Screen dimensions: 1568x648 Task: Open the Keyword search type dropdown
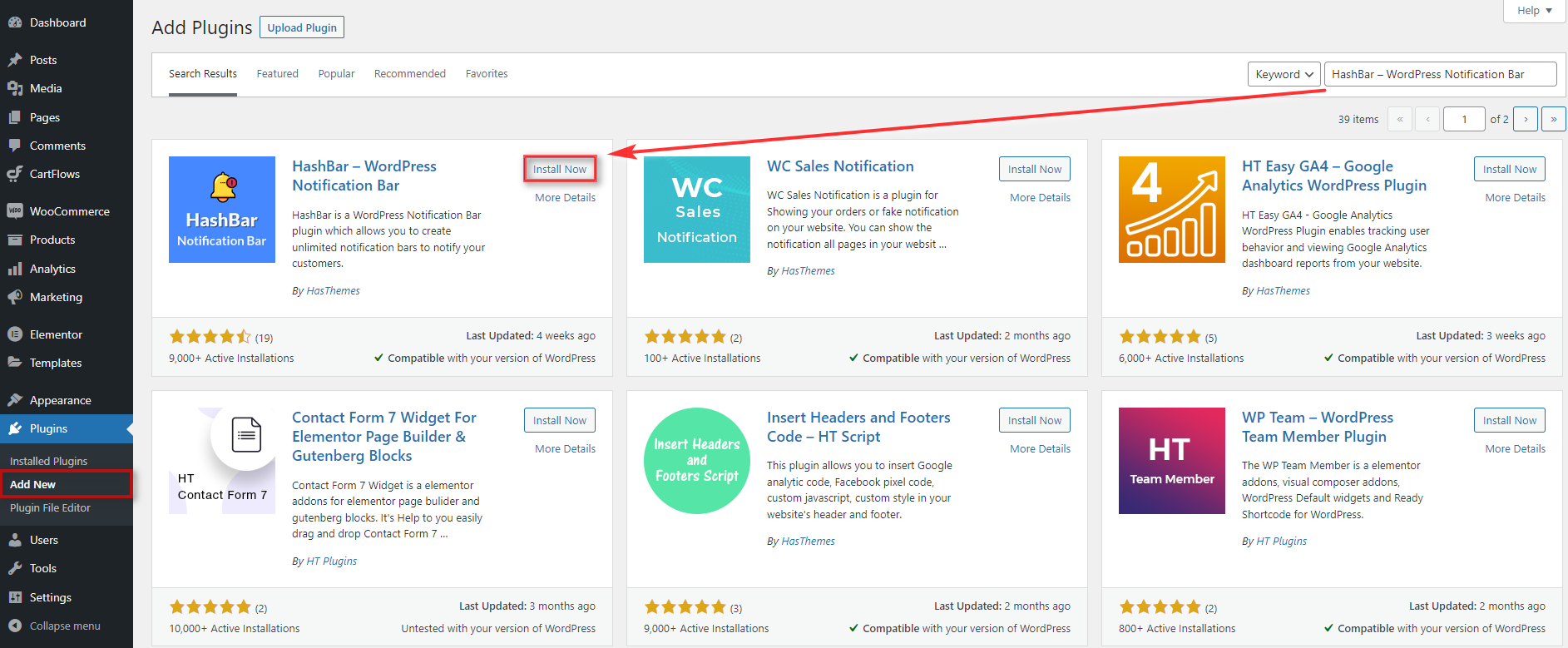[x=1284, y=74]
